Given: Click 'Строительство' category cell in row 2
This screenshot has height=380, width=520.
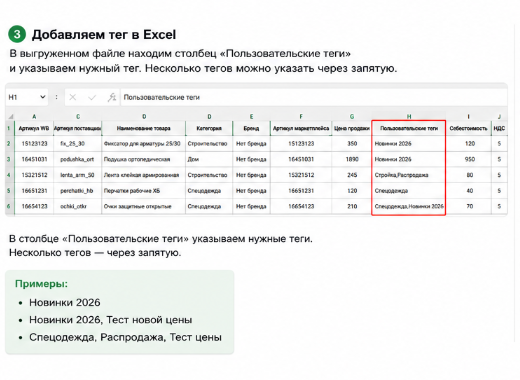Looking at the screenshot, I should tap(209, 144).
